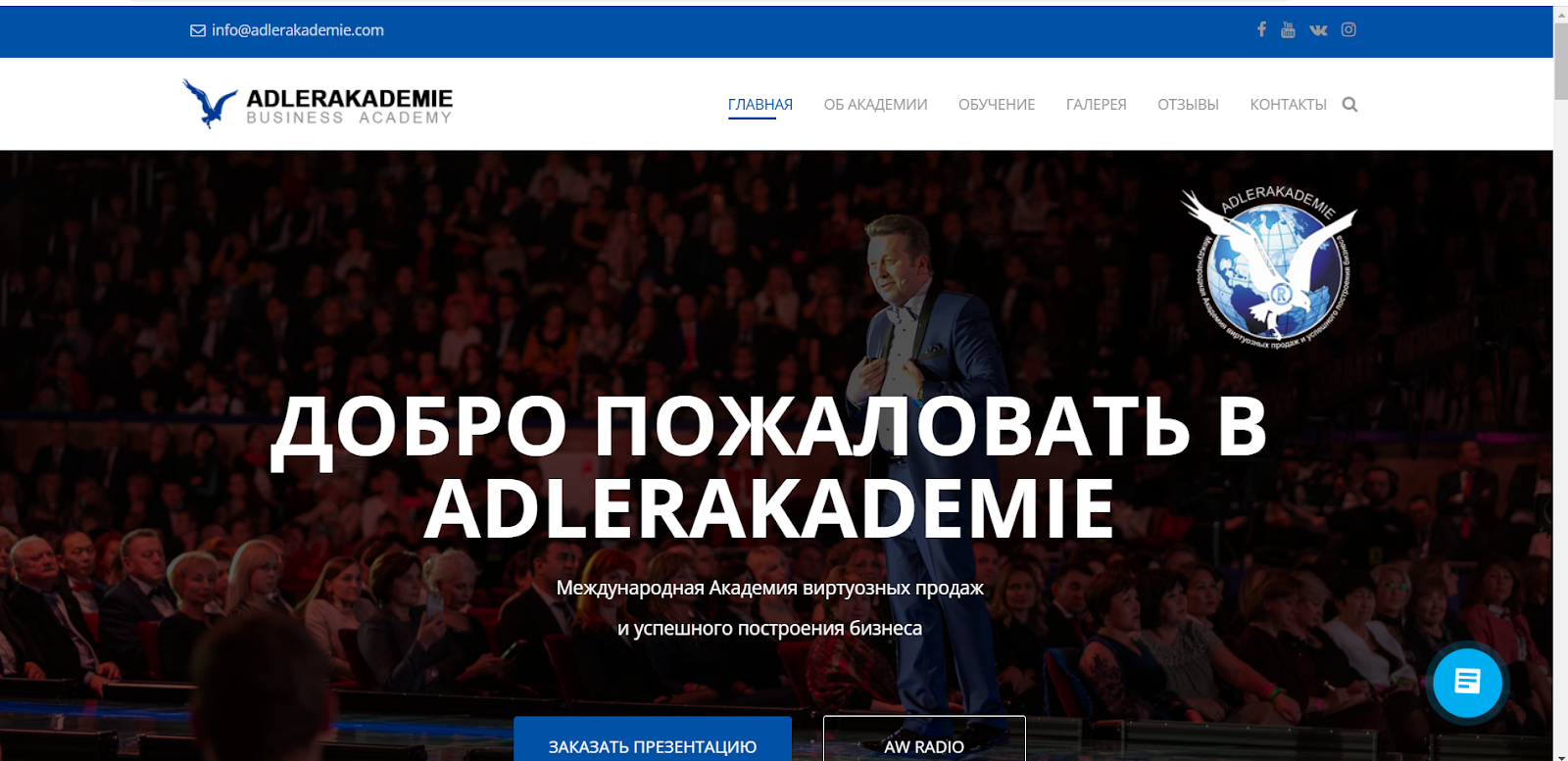Open the ОБУЧЕНИЕ menu item
Viewport: 1568px width, 761px height.
(x=997, y=105)
